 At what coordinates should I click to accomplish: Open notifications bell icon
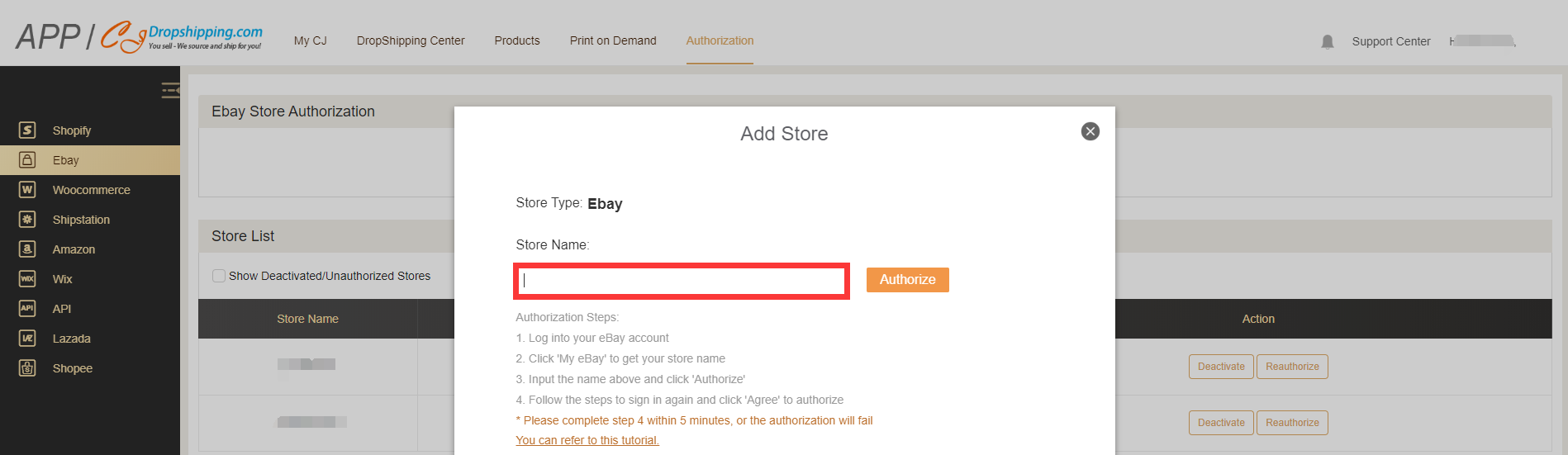pos(1328,41)
